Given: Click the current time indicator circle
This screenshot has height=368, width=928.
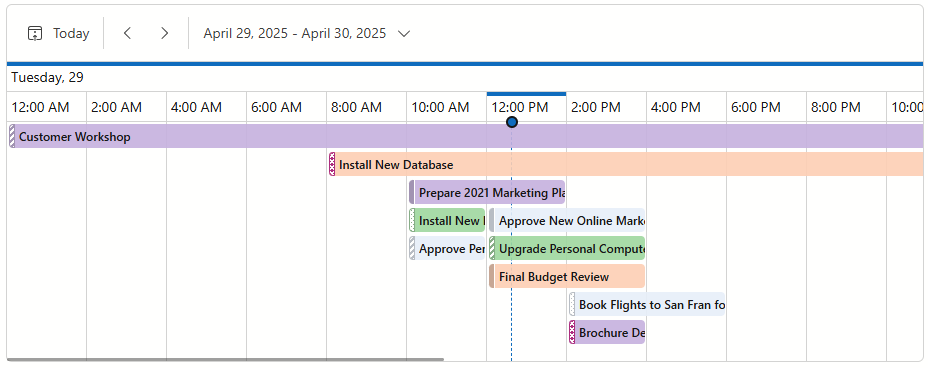Looking at the screenshot, I should [x=512, y=122].
